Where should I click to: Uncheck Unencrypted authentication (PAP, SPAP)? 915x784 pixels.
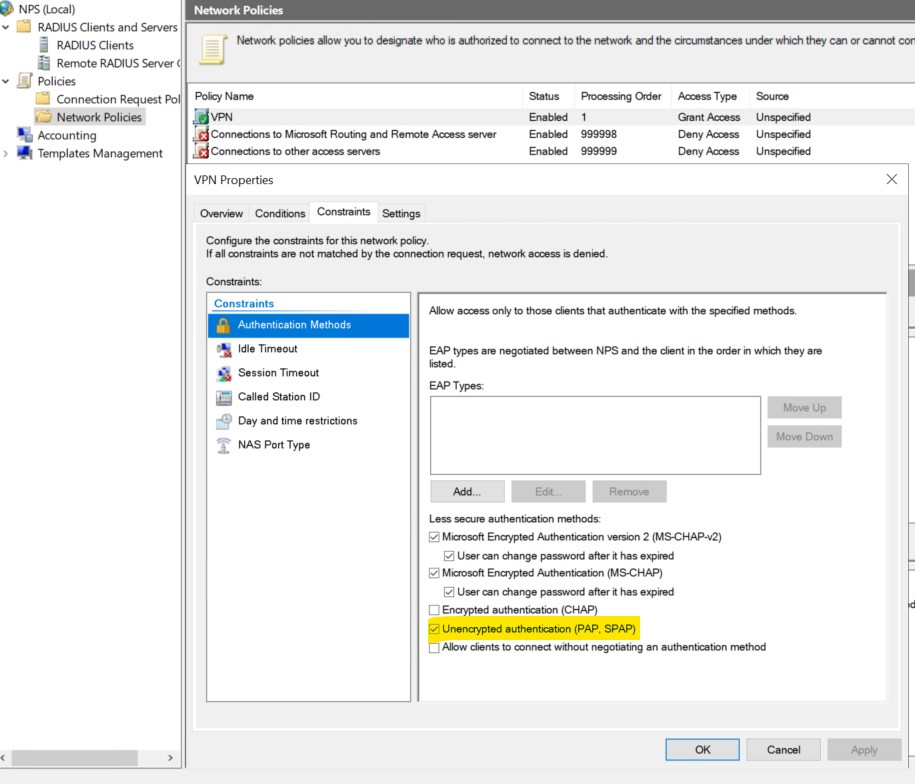point(434,629)
